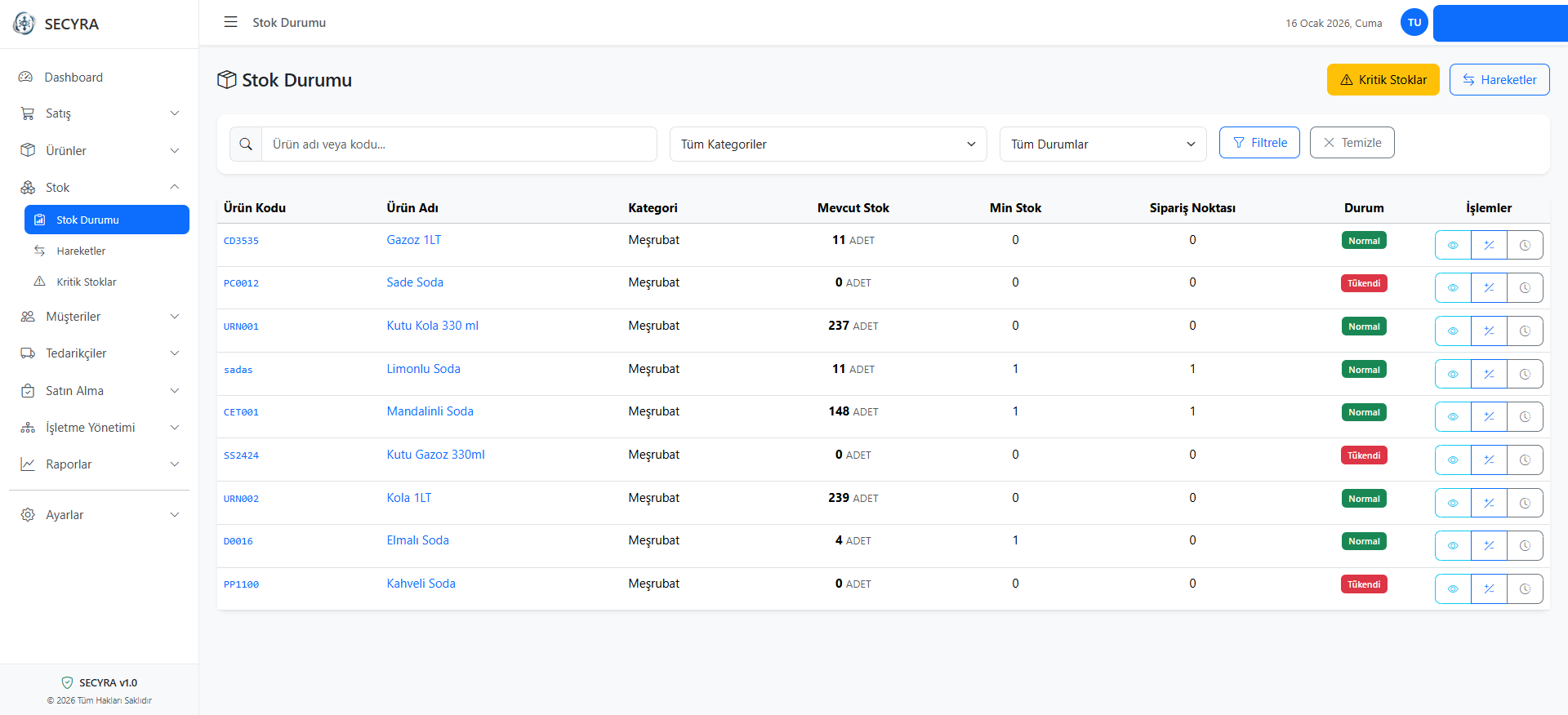The height and width of the screenshot is (715, 1568).
Task: Click the search magnifier icon
Action: tap(246, 144)
